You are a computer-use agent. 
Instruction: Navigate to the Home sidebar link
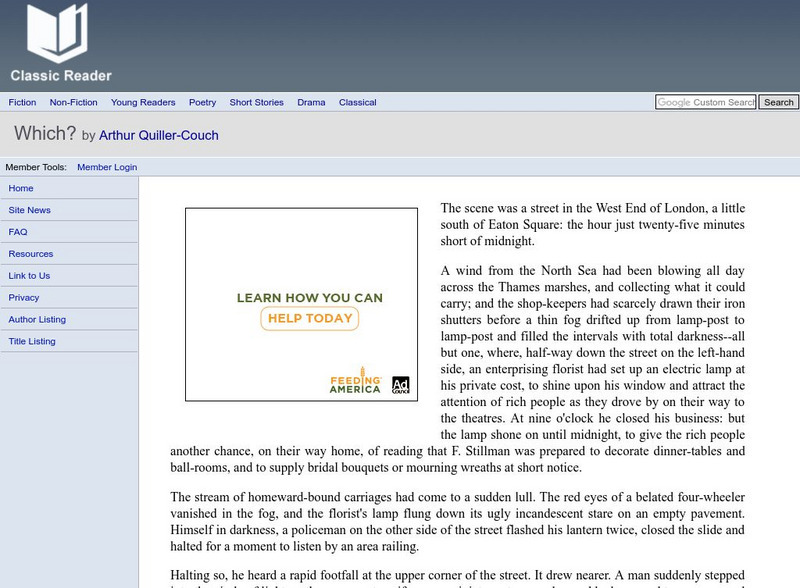(x=19, y=188)
